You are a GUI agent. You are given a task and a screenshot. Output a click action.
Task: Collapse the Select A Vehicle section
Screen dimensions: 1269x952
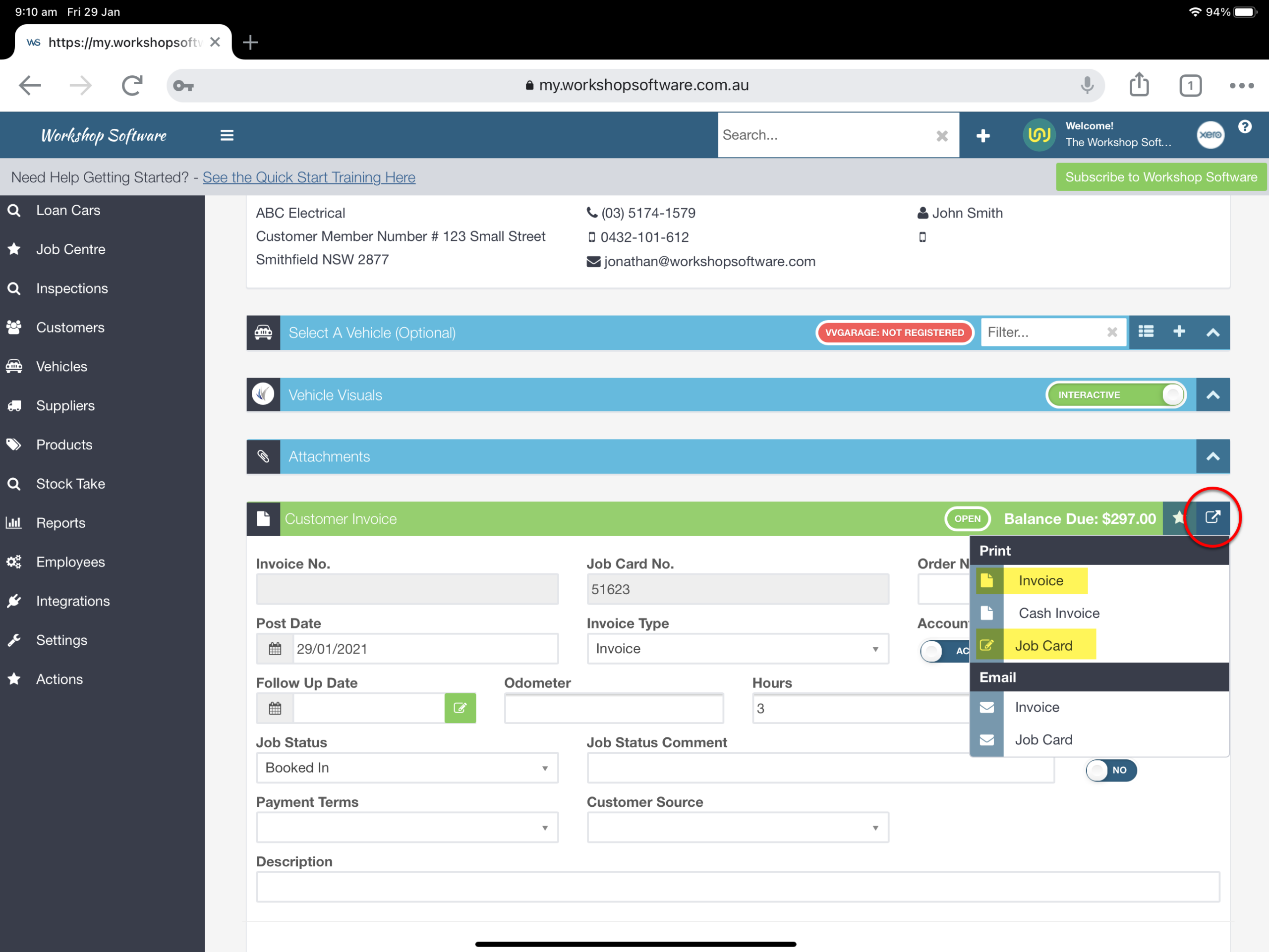[x=1212, y=332]
